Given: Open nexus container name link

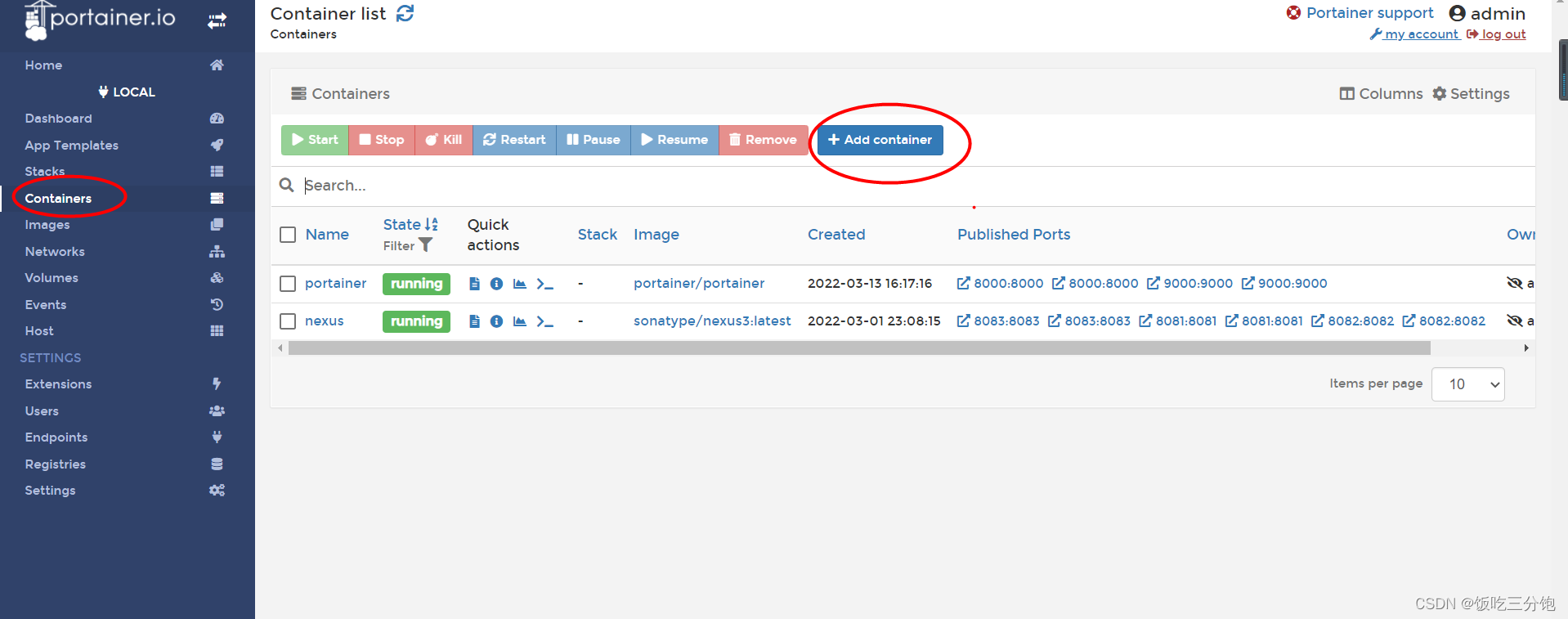Looking at the screenshot, I should [x=324, y=321].
